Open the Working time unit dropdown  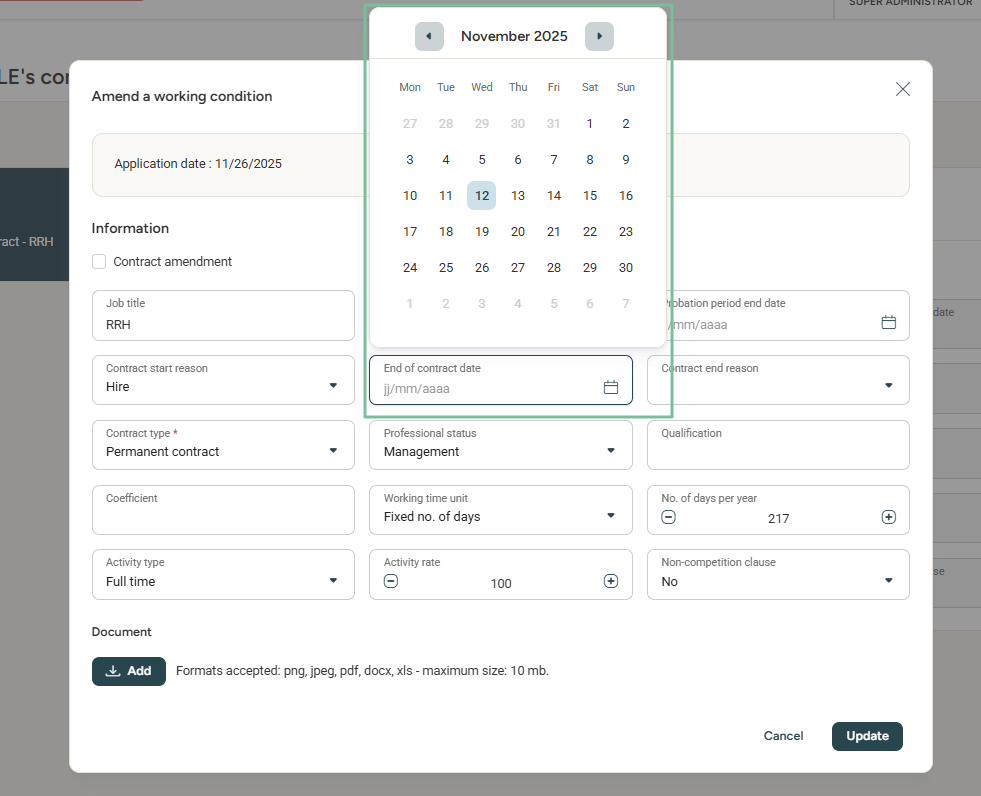tap(611, 516)
